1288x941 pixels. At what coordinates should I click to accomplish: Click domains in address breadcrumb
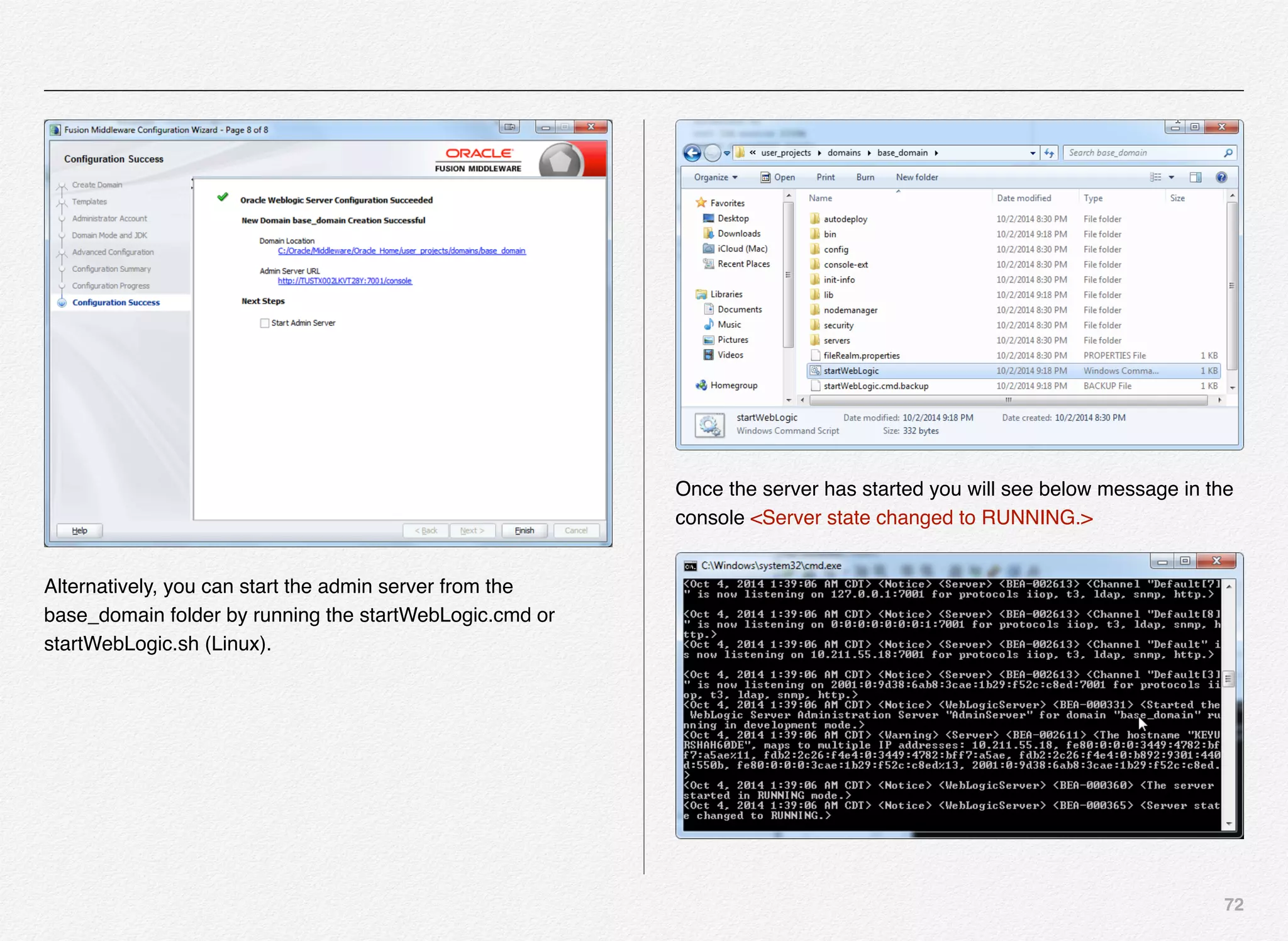(x=844, y=153)
